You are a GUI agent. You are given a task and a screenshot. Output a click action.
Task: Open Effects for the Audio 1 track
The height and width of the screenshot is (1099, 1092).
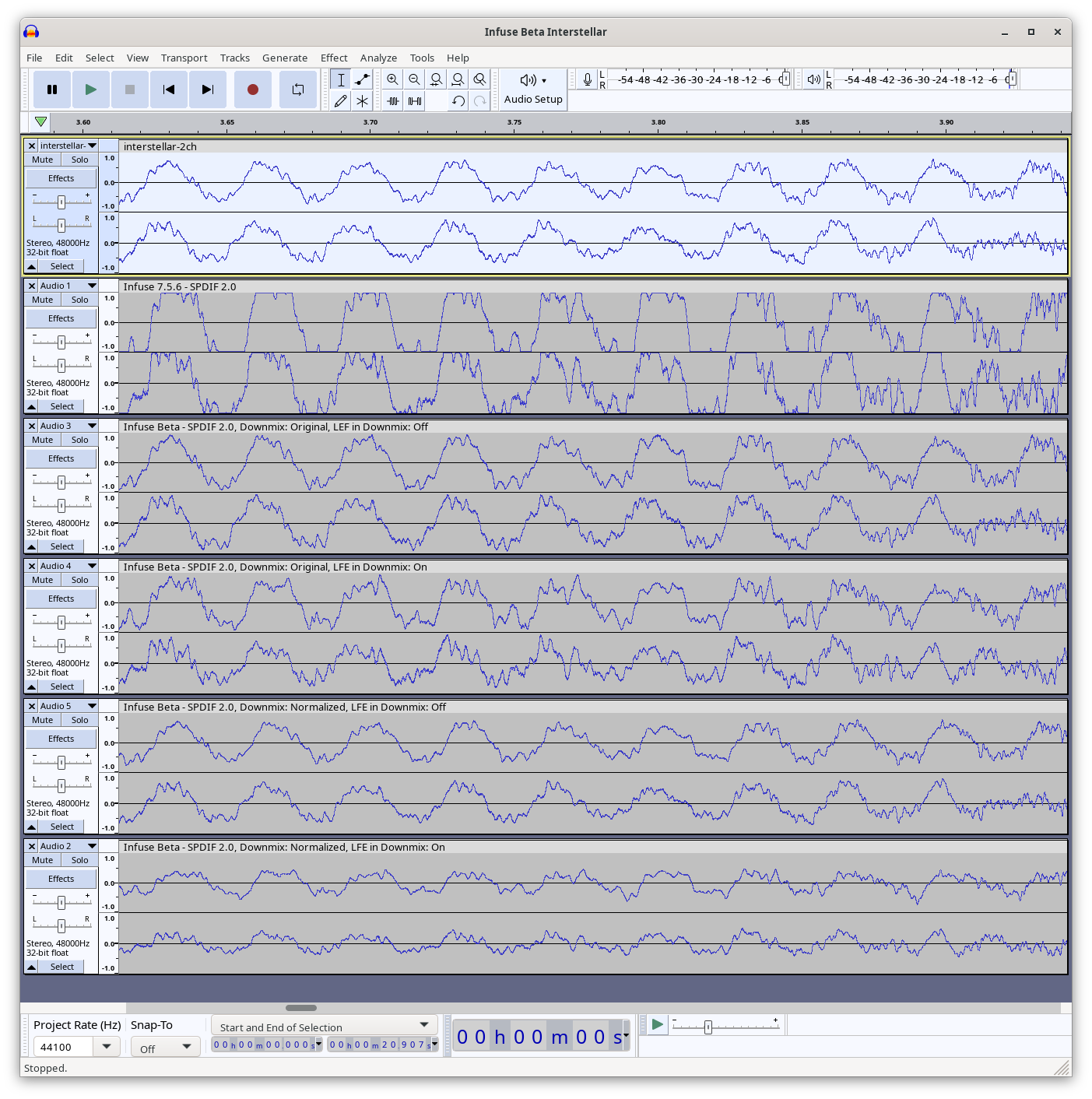[61, 318]
